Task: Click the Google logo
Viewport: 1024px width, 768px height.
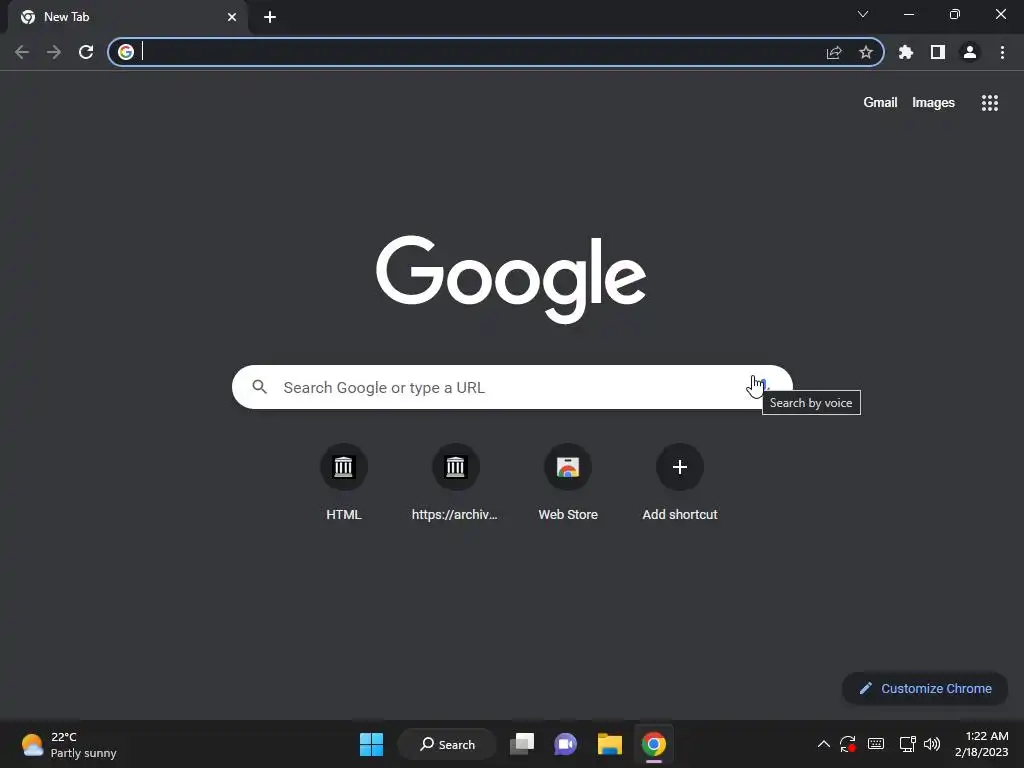Action: pos(511,279)
